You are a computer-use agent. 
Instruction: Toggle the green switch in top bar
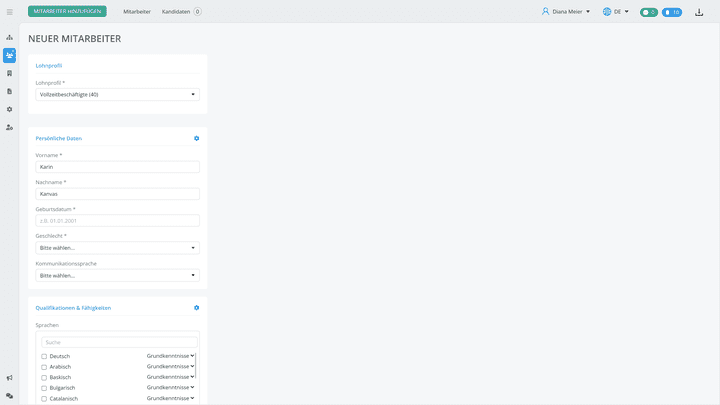pos(648,12)
